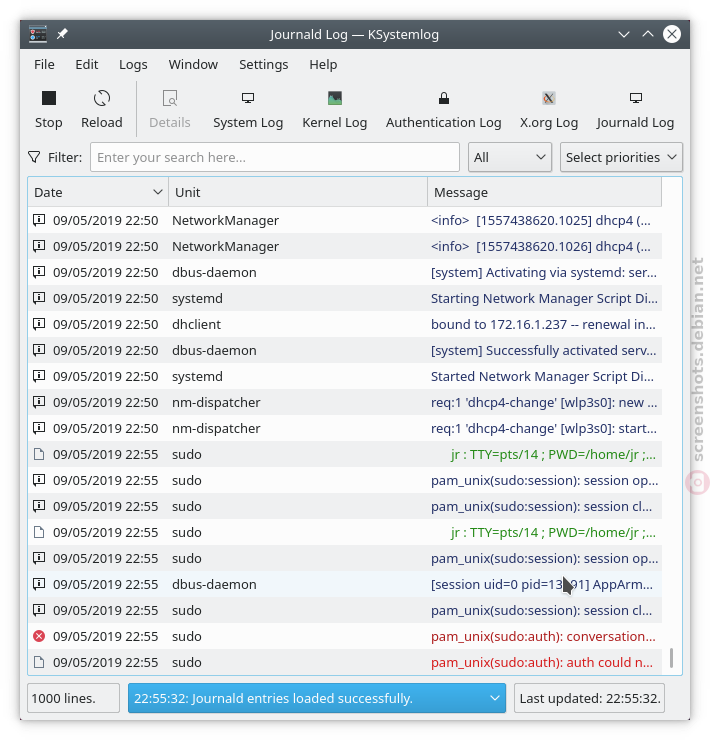Open the Journald Log view
The image size is (710, 740).
tap(635, 110)
